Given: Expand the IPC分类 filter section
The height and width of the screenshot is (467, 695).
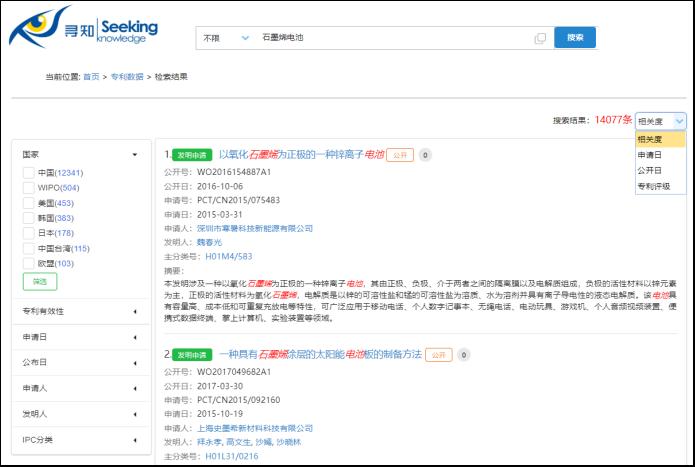Looking at the screenshot, I should [80, 440].
